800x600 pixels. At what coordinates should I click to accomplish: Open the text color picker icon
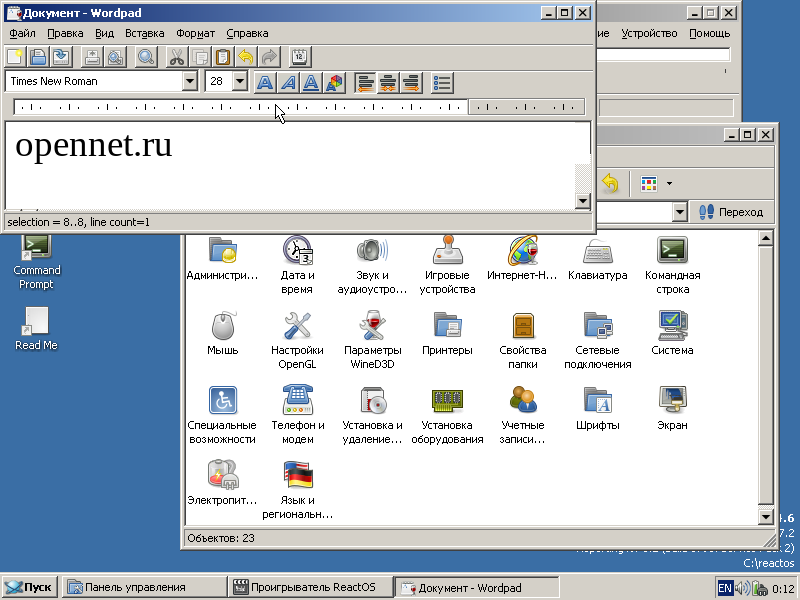pos(334,82)
